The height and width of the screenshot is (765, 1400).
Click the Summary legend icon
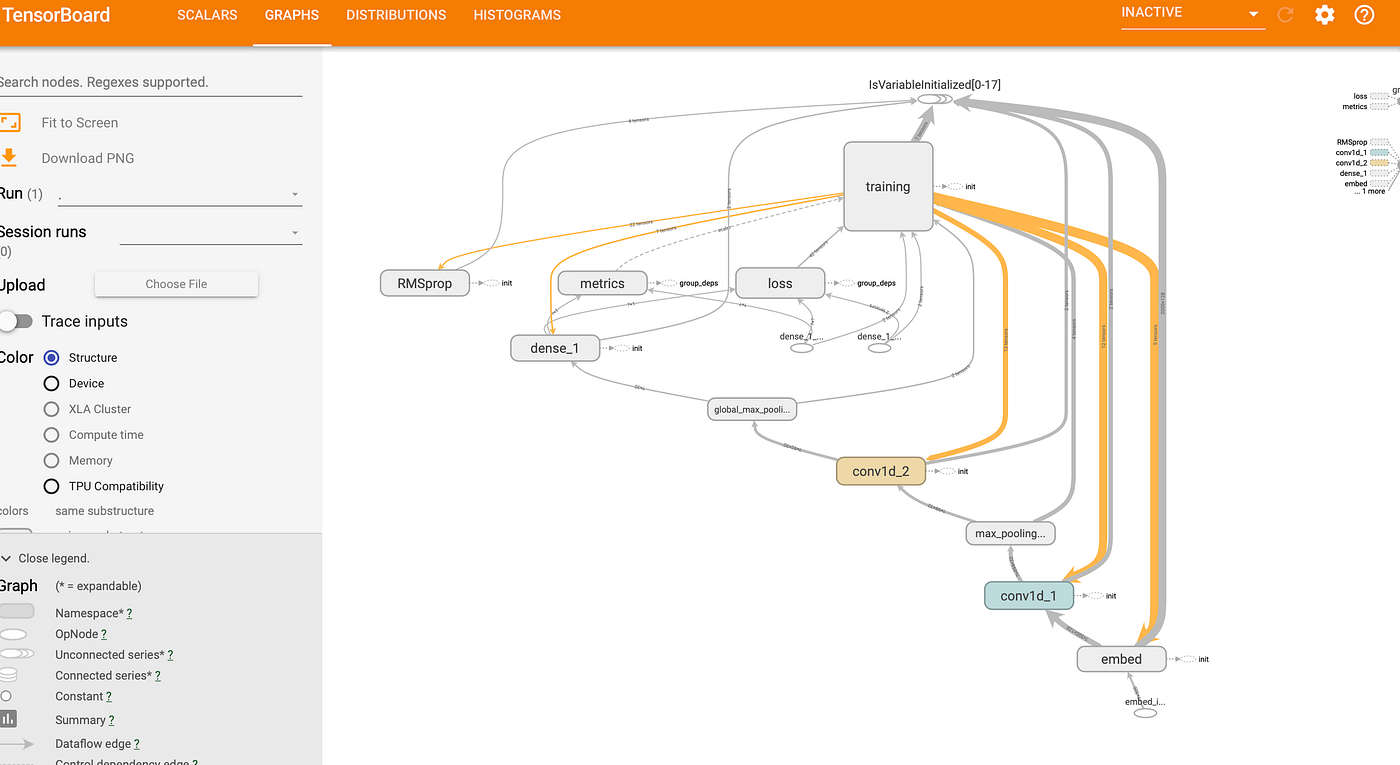(11, 718)
